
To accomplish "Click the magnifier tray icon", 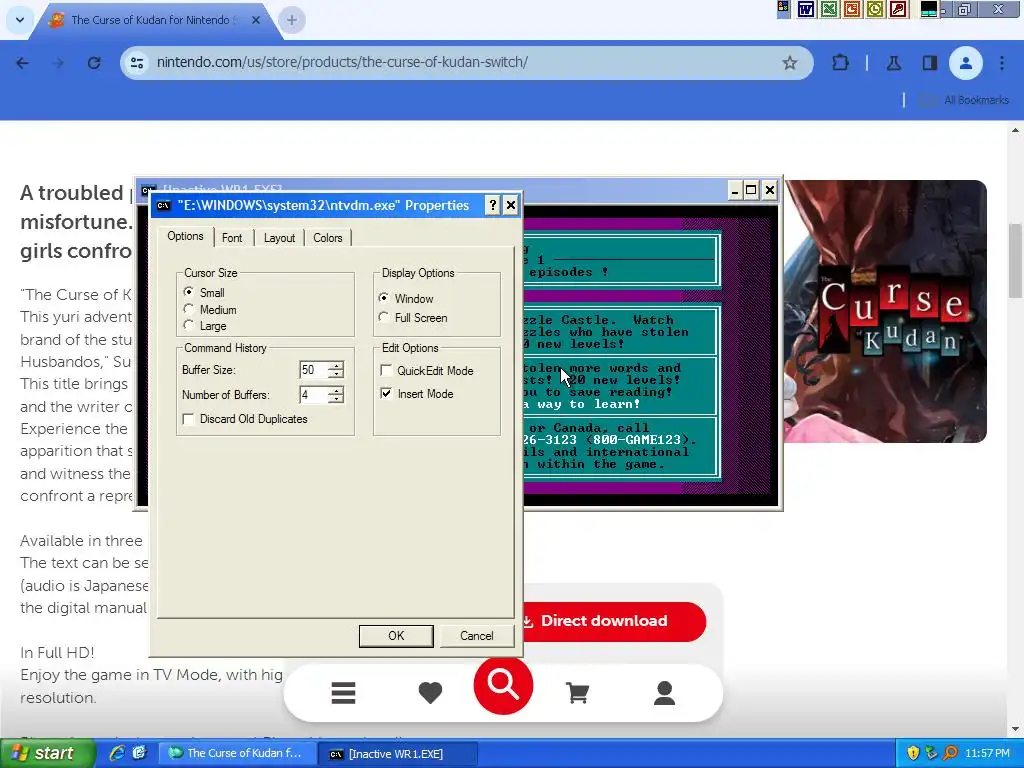I will pyautogui.click(x=951, y=754).
